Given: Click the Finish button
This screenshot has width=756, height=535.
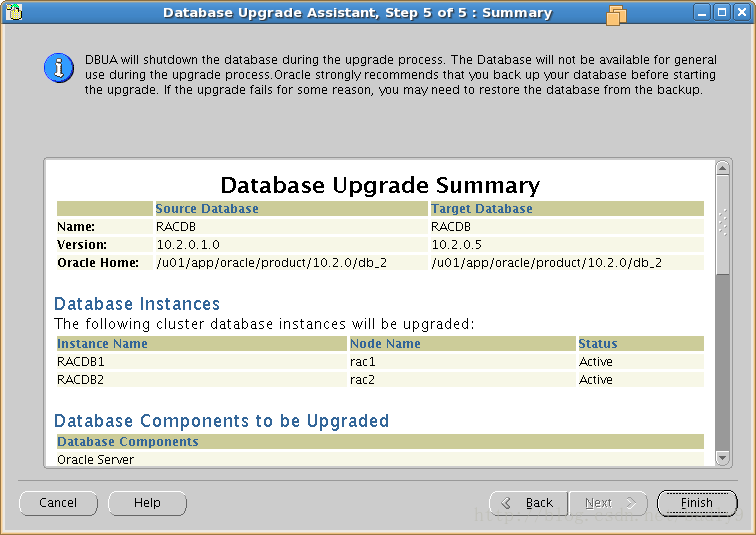Looking at the screenshot, I should click(x=697, y=503).
